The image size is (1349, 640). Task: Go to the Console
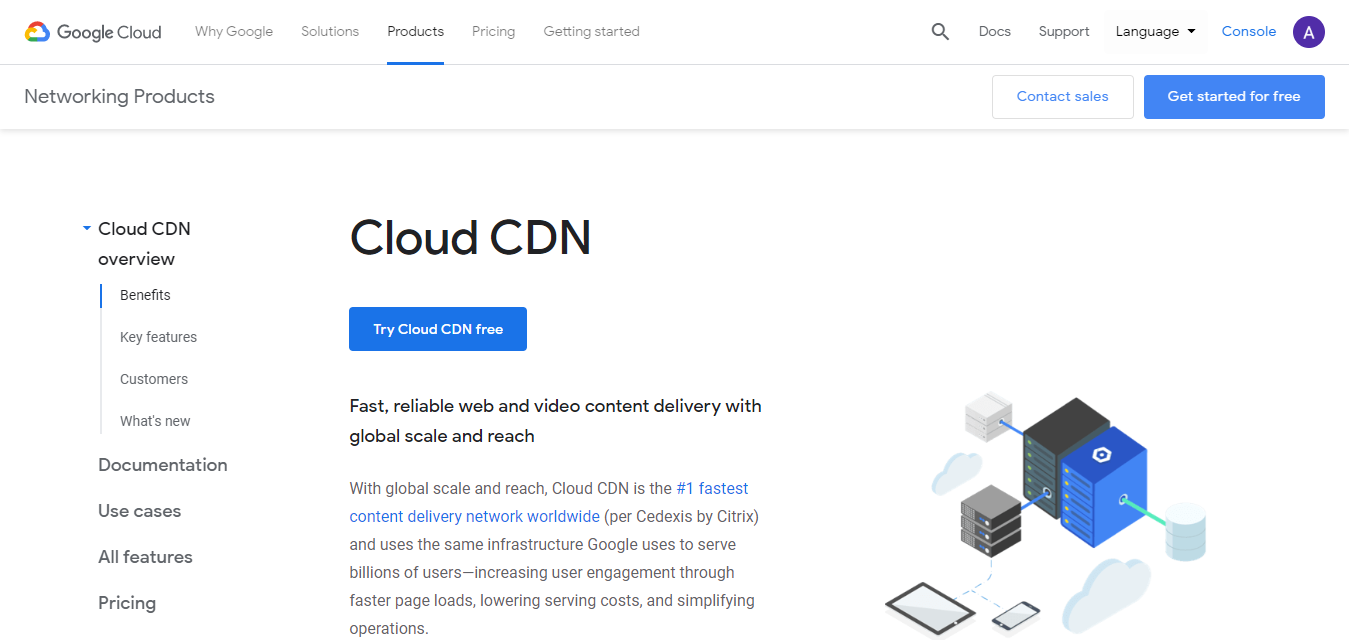pyautogui.click(x=1249, y=32)
